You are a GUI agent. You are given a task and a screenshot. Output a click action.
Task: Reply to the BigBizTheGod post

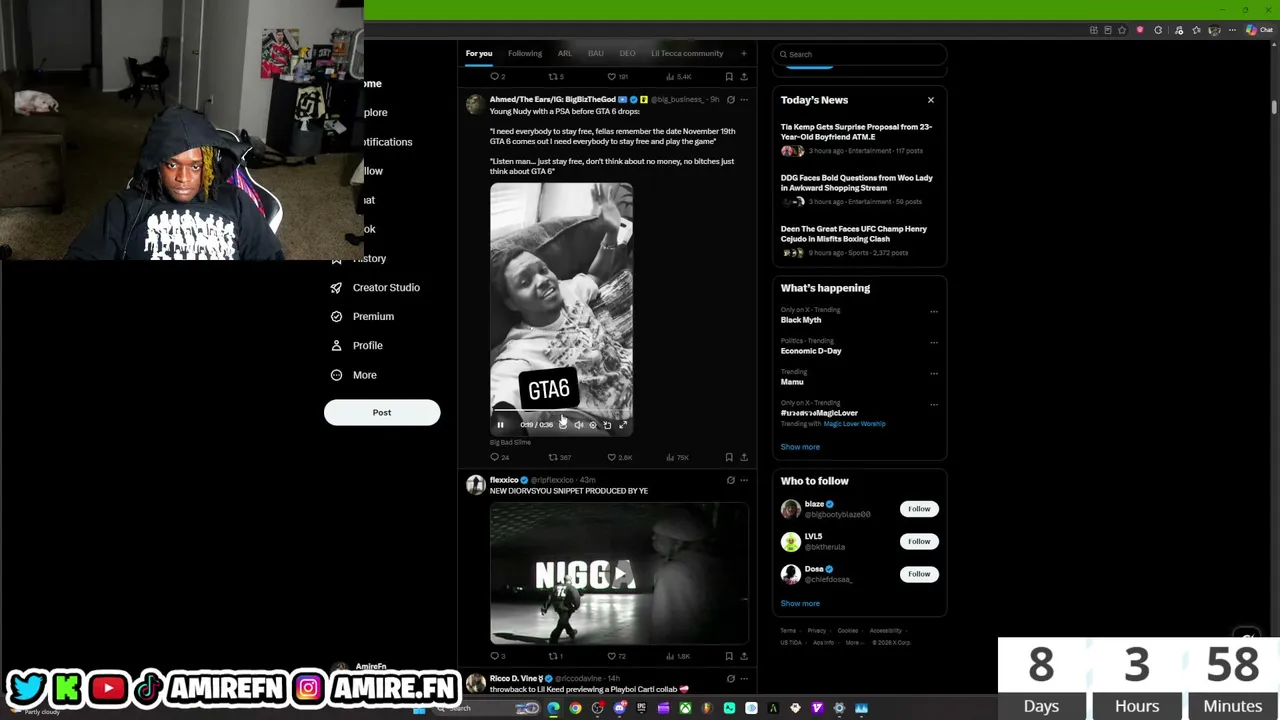tap(498, 457)
